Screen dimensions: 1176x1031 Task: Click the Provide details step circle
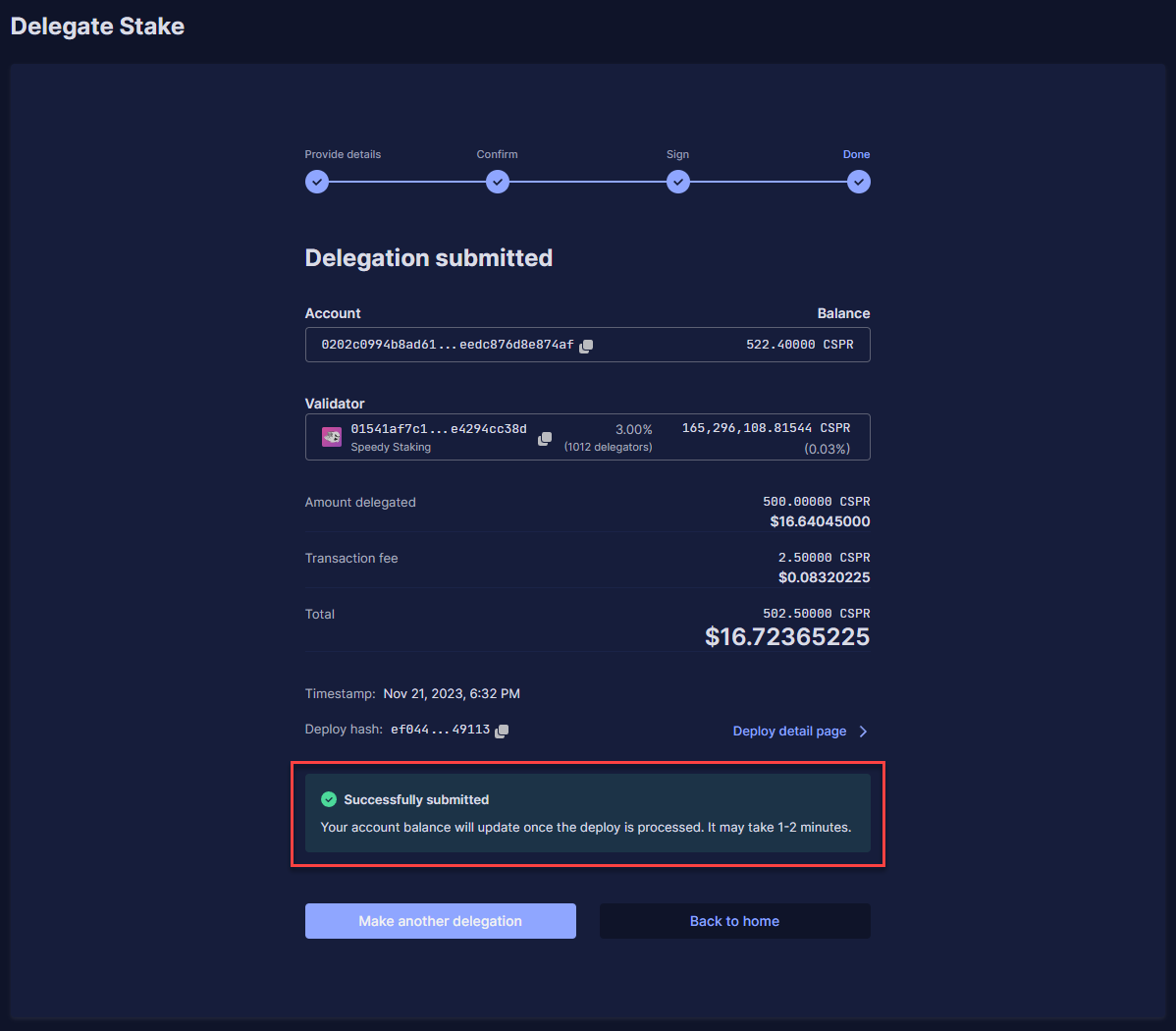pyautogui.click(x=316, y=182)
